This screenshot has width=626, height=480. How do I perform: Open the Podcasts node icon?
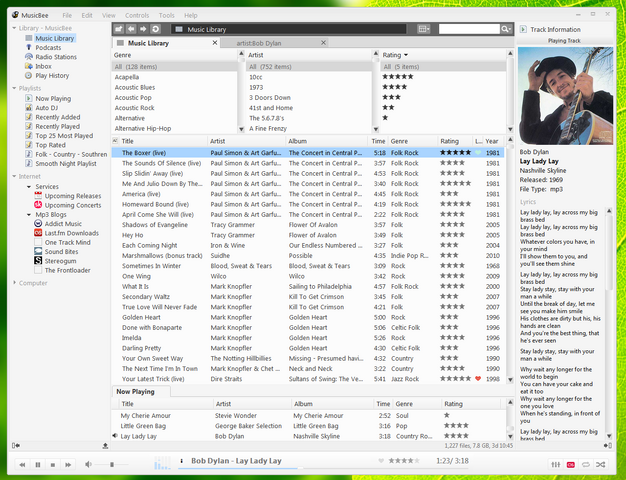[28, 48]
